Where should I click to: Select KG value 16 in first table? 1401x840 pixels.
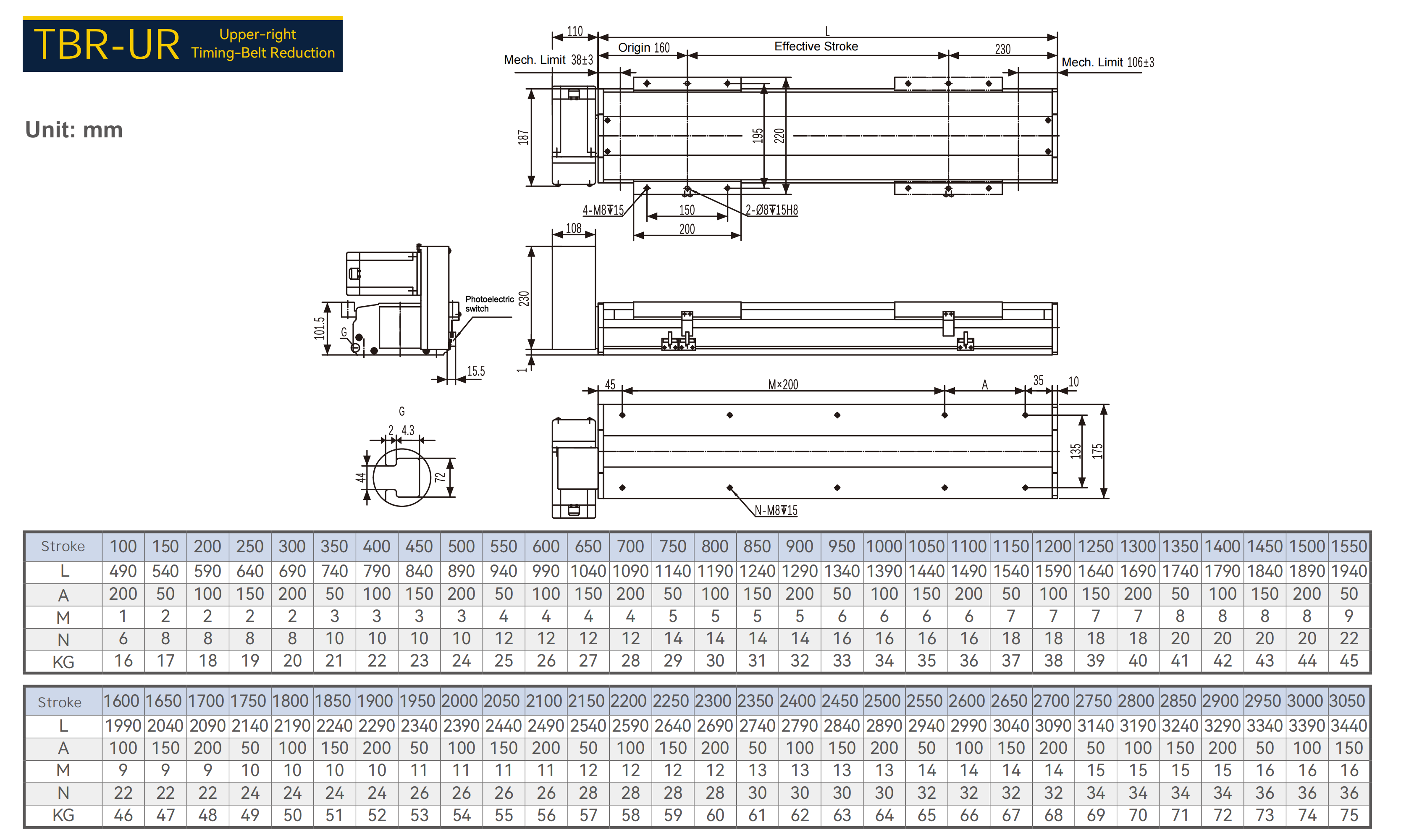(x=123, y=661)
